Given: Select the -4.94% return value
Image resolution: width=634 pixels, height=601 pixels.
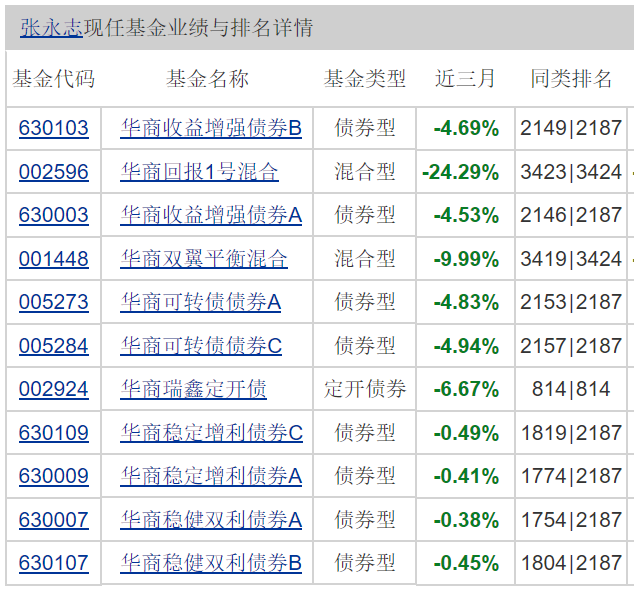Looking at the screenshot, I should 466,346.
